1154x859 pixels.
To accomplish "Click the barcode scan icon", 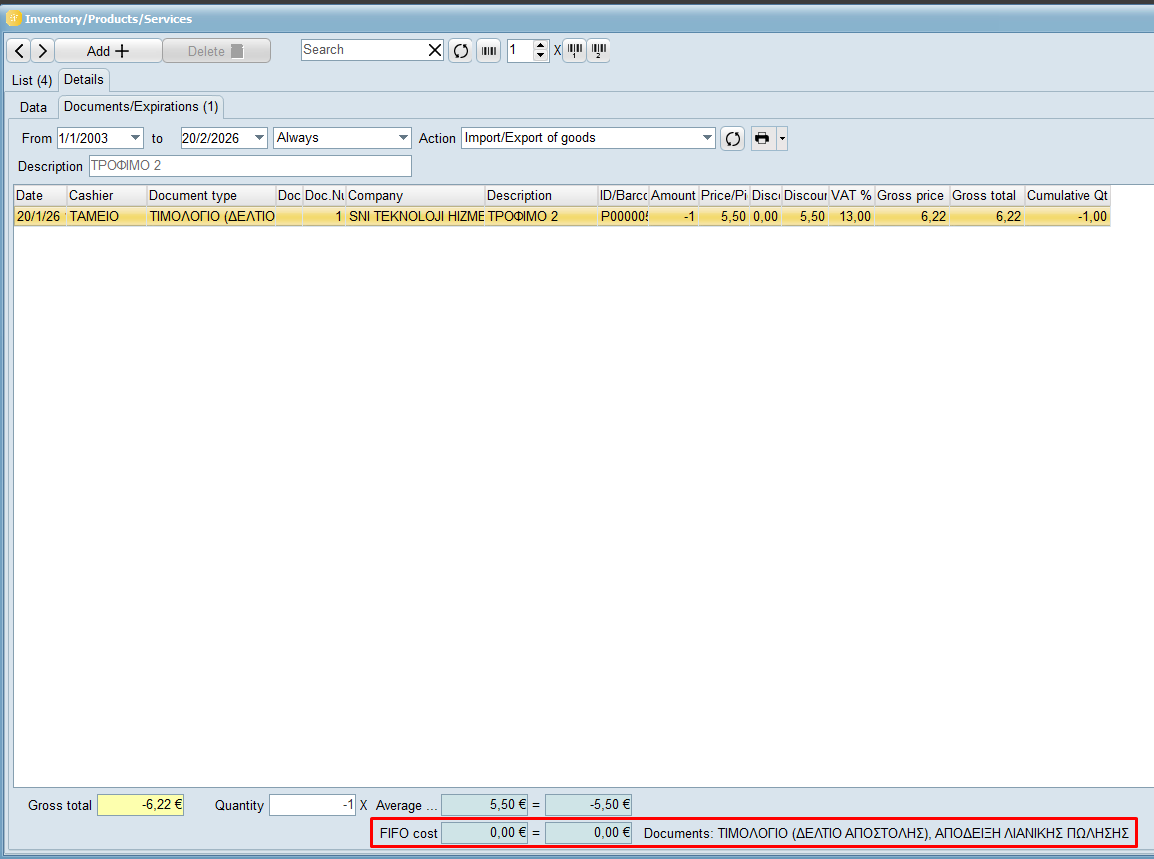I will [488, 51].
